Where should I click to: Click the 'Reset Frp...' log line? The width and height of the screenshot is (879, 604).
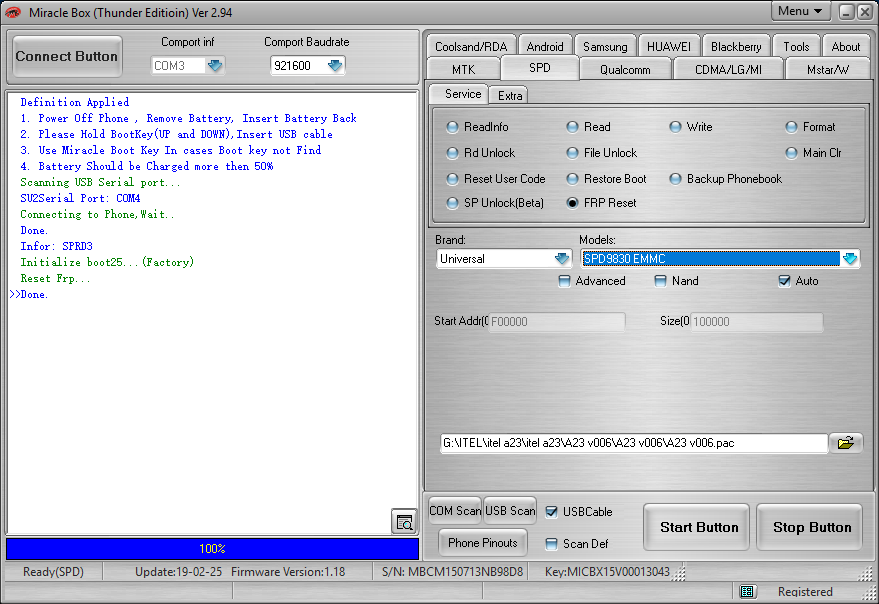55,278
